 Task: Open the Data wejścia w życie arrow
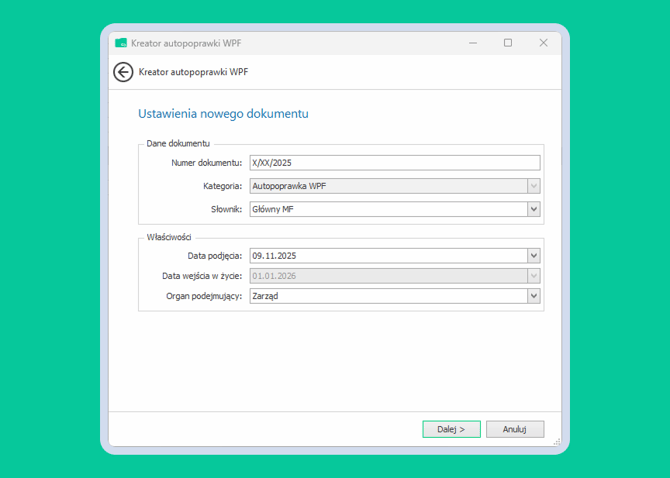point(534,276)
